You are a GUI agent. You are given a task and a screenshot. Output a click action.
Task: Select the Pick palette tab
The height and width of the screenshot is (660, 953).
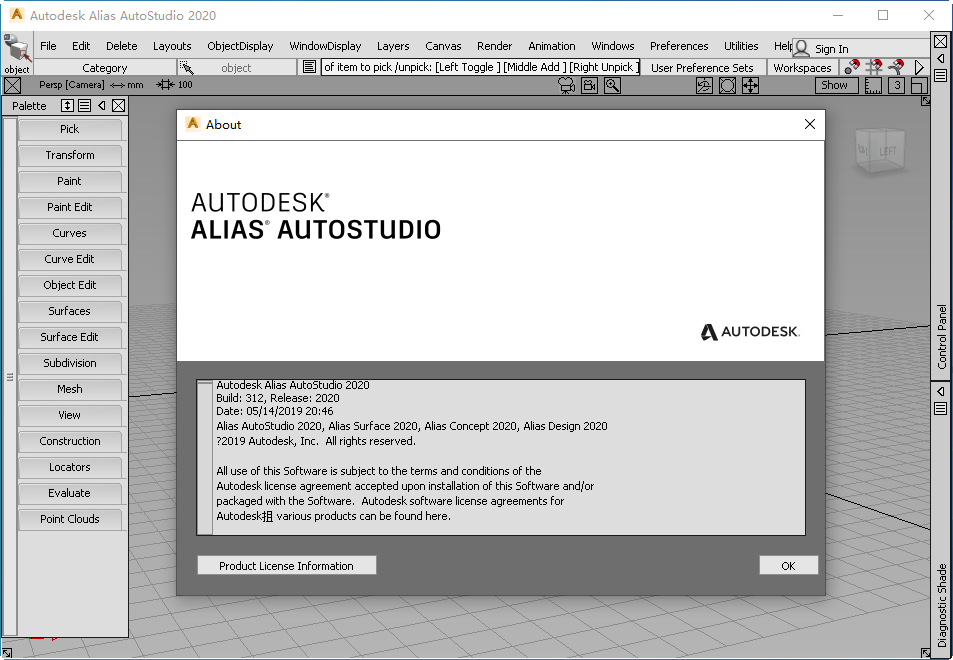pos(69,129)
